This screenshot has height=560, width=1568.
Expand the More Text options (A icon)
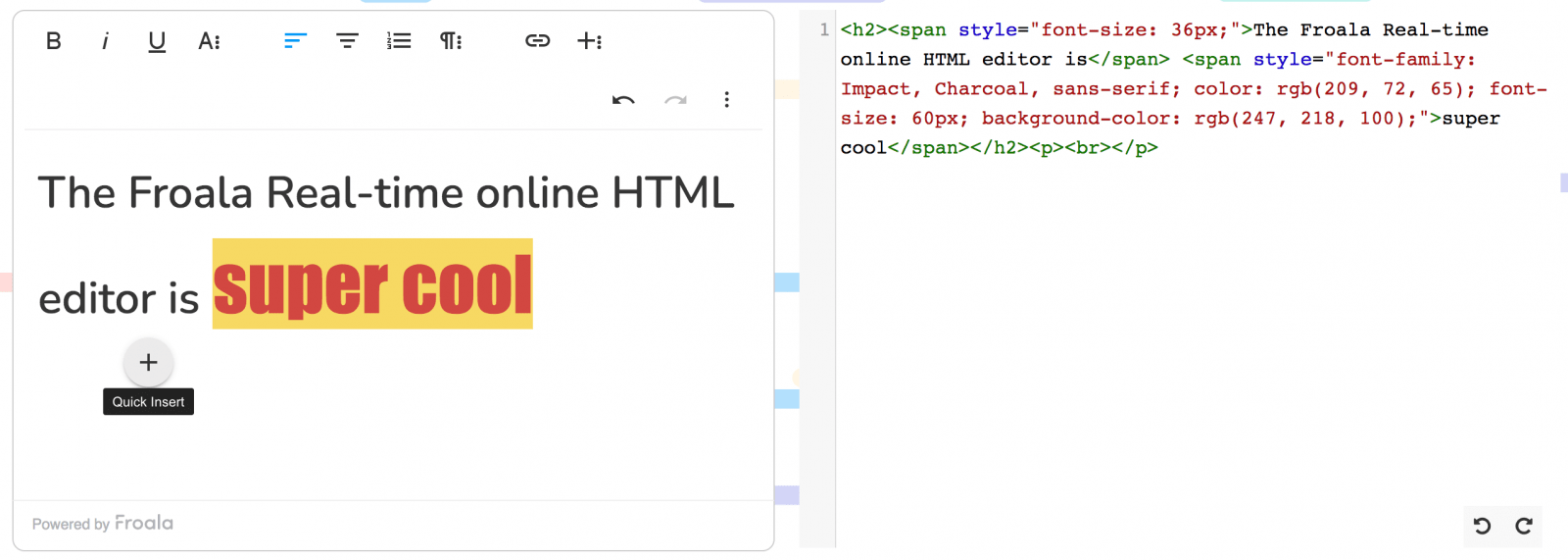[209, 41]
